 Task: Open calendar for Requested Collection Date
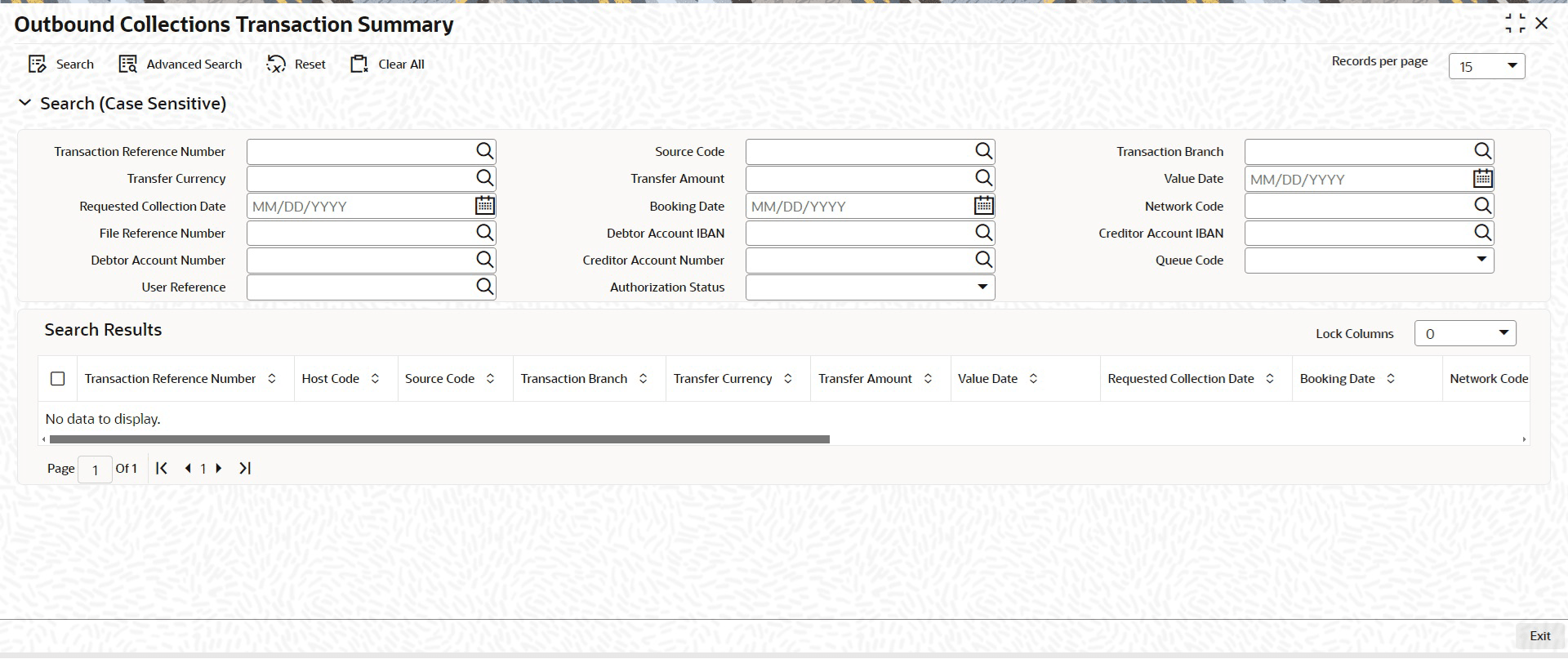485,206
